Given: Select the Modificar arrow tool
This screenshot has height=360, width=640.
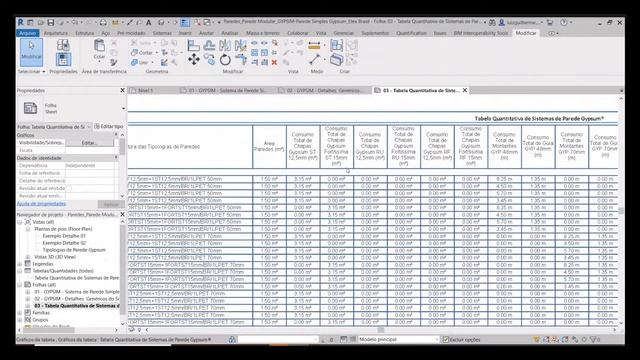Looking at the screenshot, I should 31,52.
